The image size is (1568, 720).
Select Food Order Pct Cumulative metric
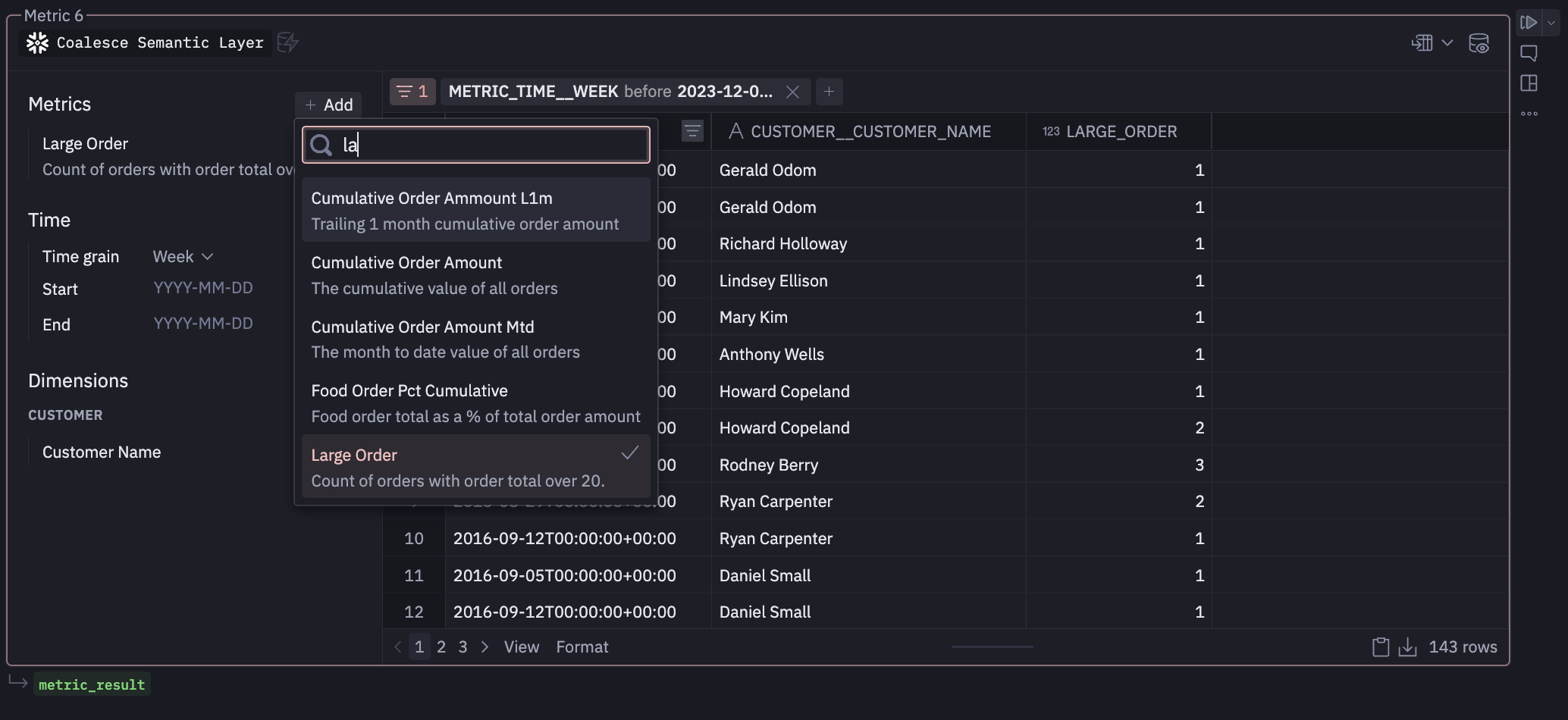409,390
